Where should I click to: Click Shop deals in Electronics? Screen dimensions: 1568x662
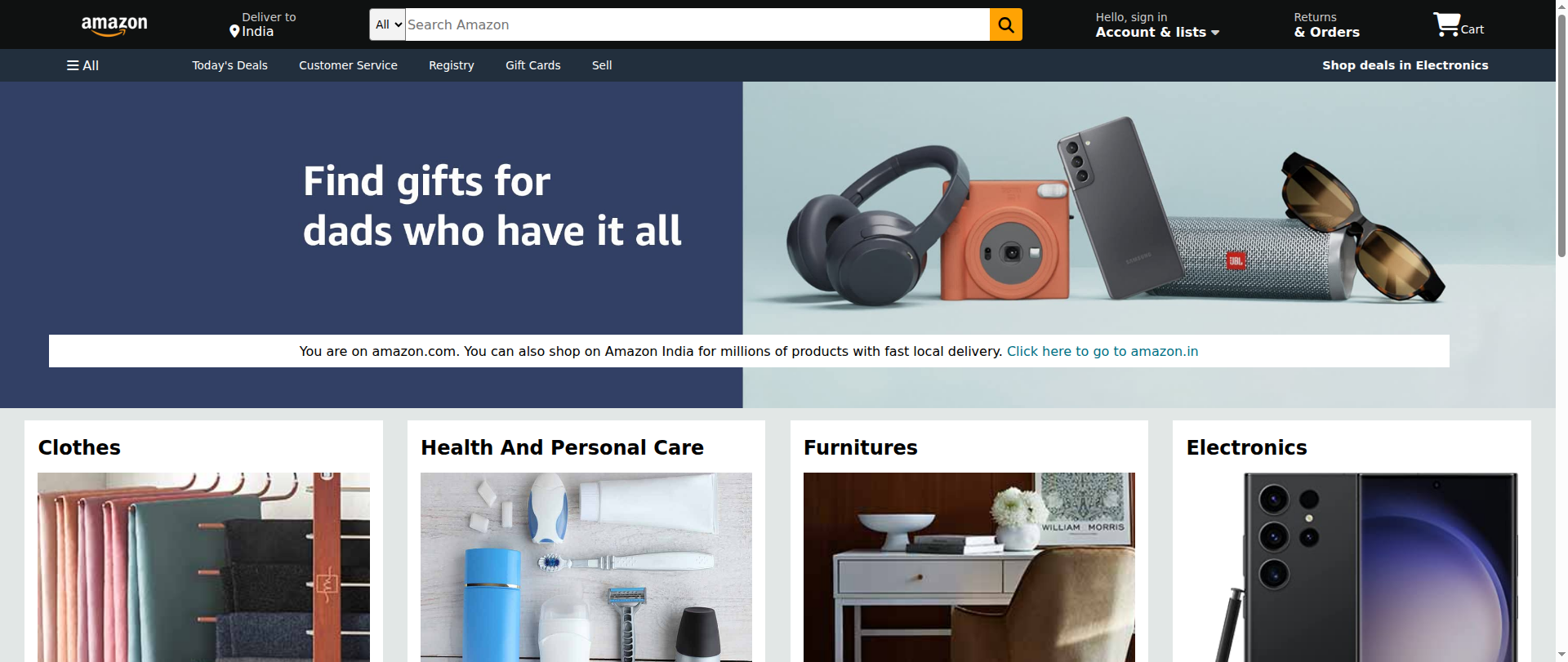point(1405,65)
